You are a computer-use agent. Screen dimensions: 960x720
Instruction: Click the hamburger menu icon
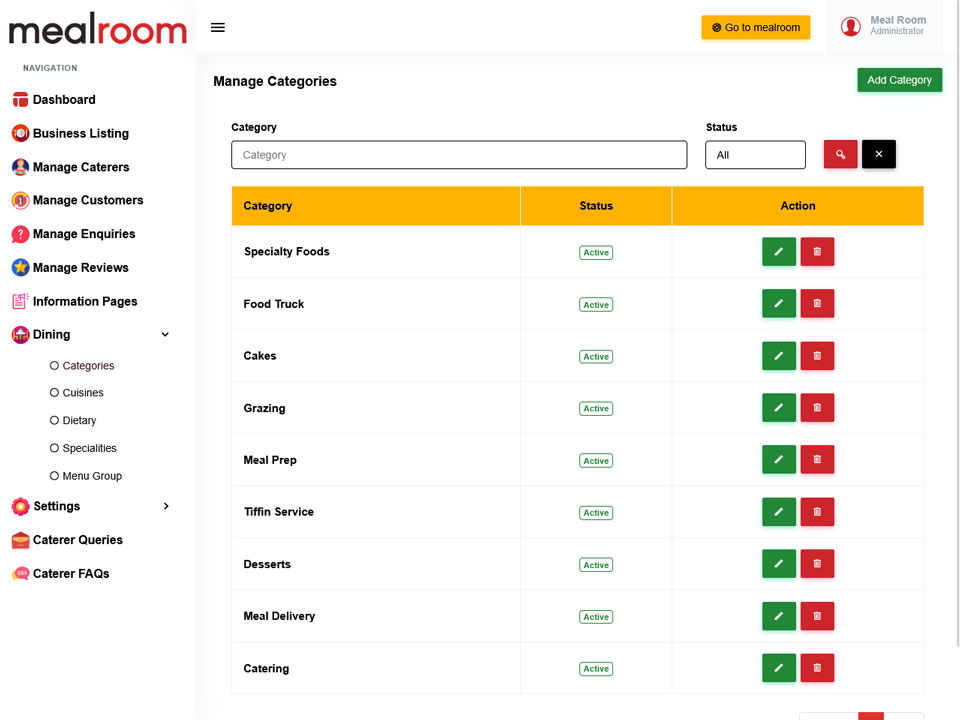point(217,28)
